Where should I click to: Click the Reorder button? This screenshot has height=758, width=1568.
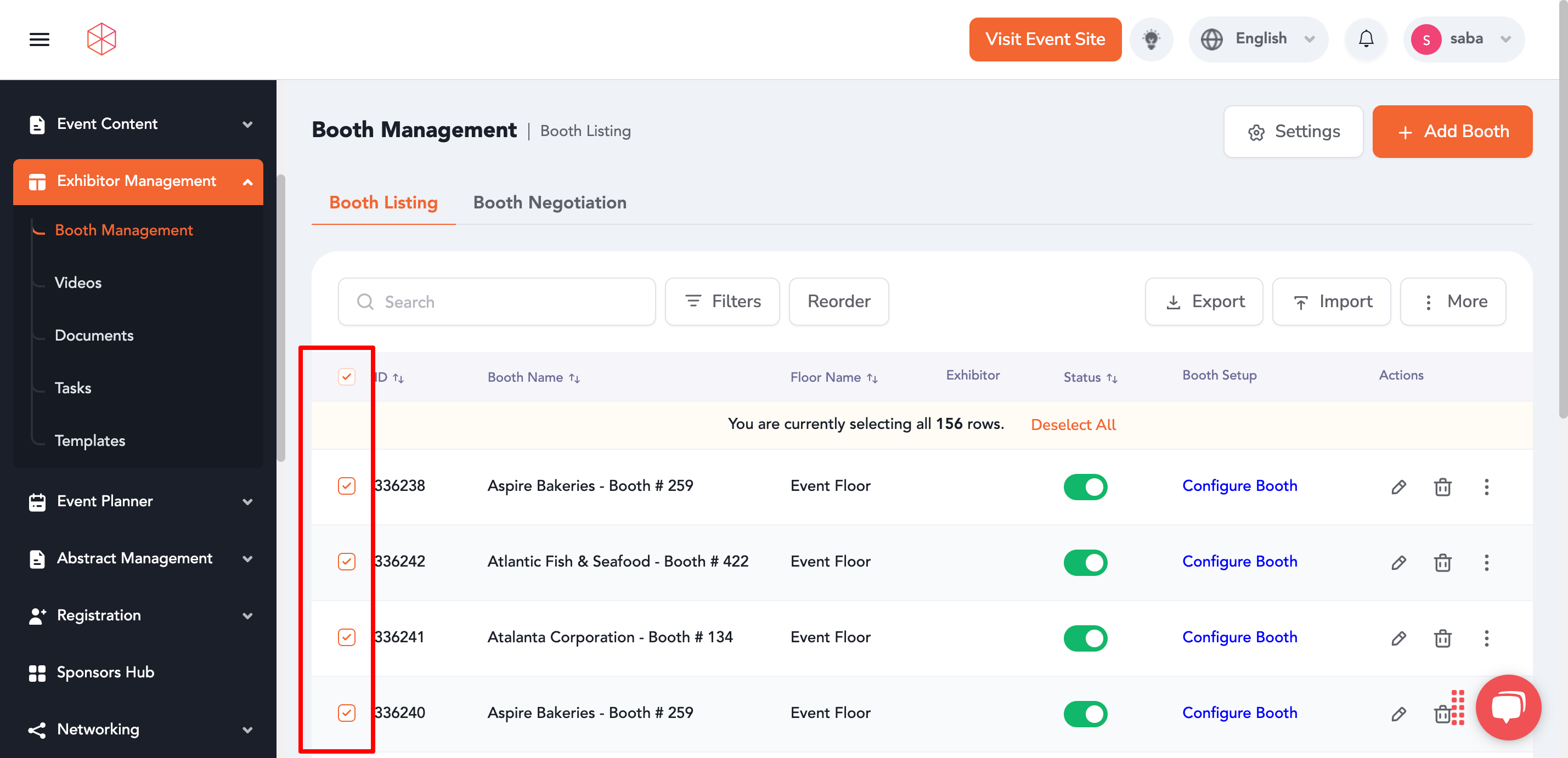pos(839,302)
